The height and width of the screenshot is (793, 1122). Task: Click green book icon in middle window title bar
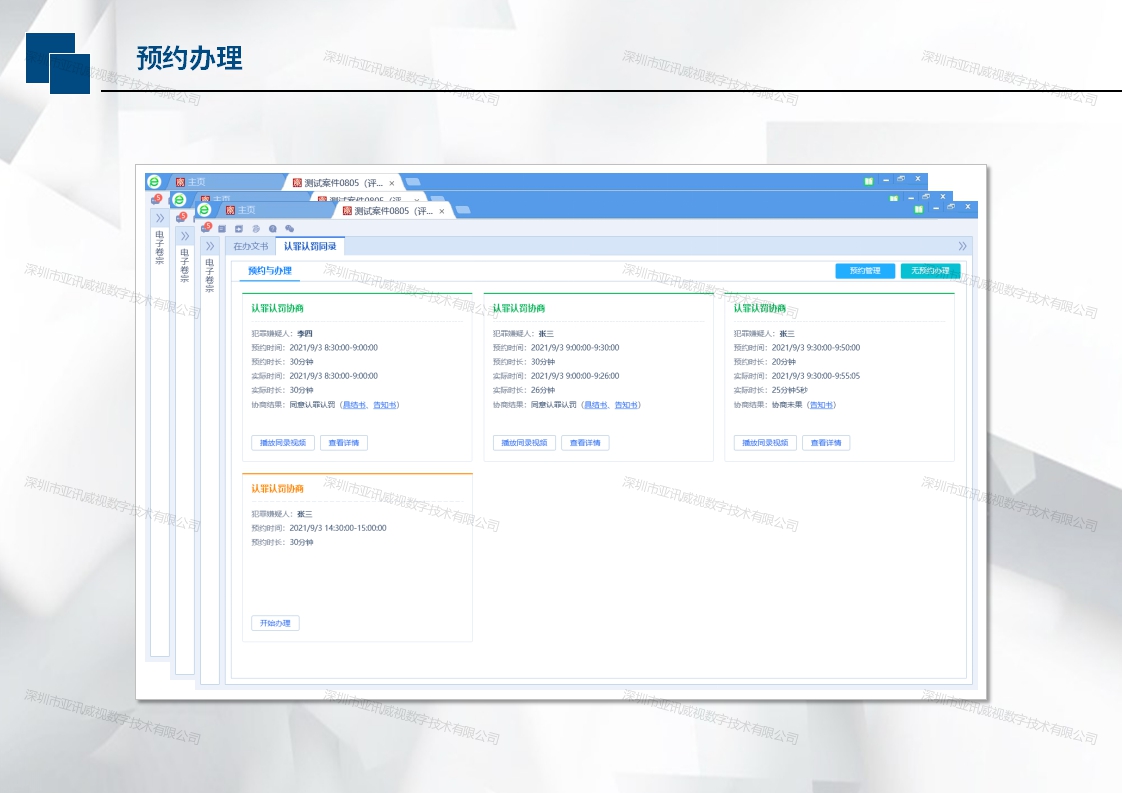coord(894,198)
